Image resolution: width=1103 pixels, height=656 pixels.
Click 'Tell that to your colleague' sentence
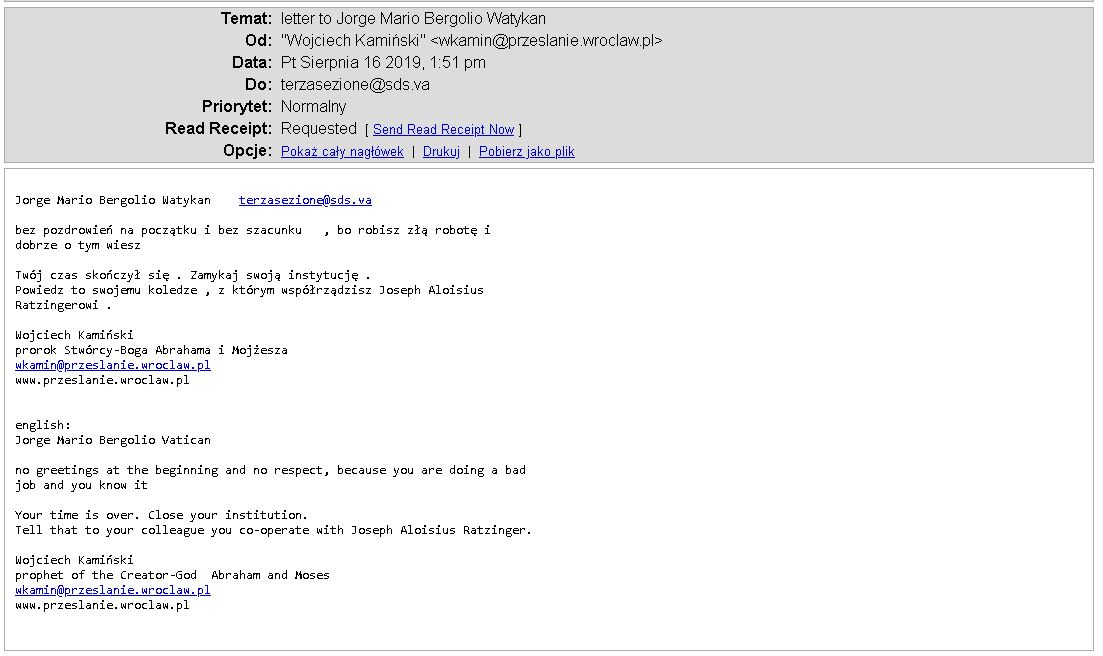[273, 530]
